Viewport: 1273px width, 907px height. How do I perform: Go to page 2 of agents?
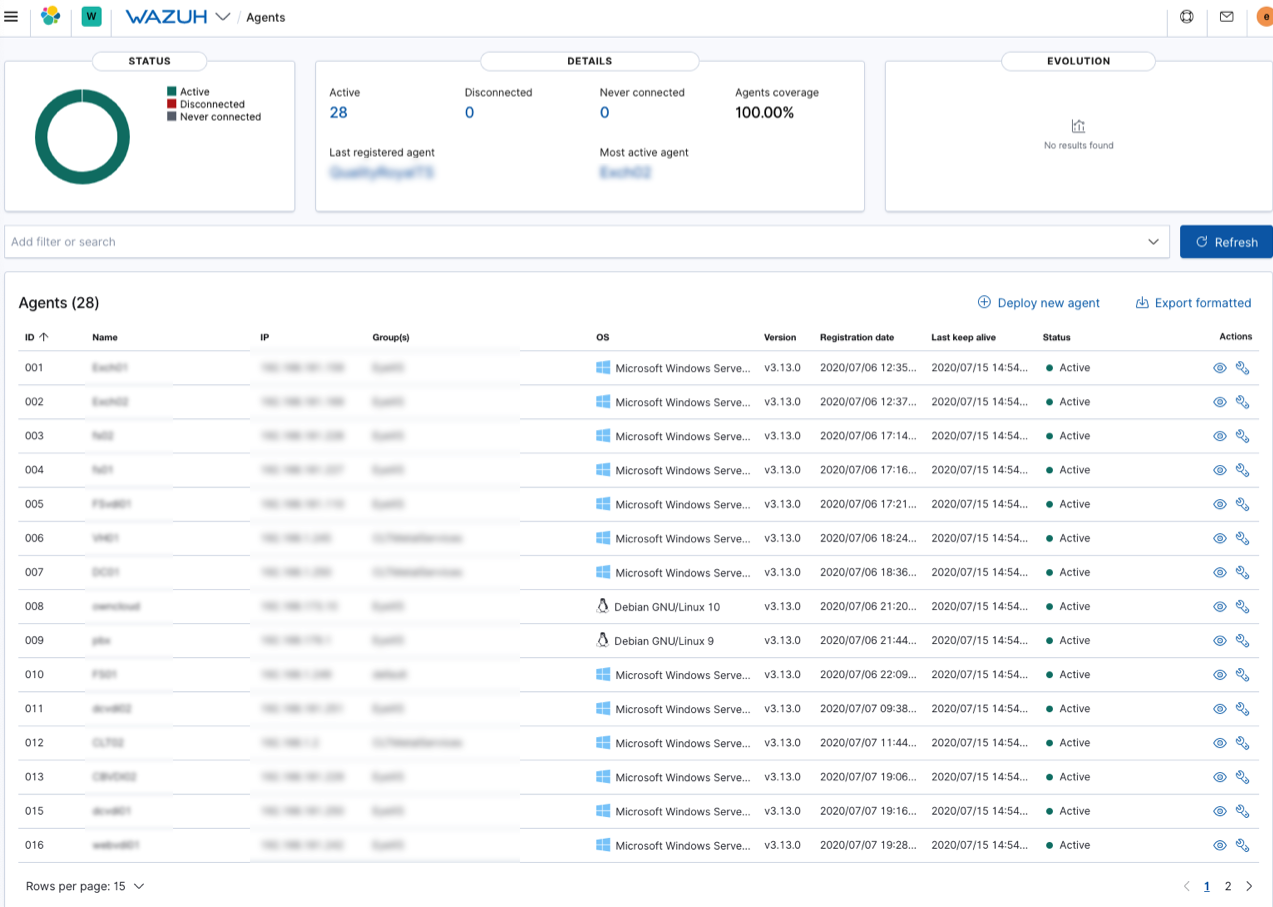tap(1228, 886)
